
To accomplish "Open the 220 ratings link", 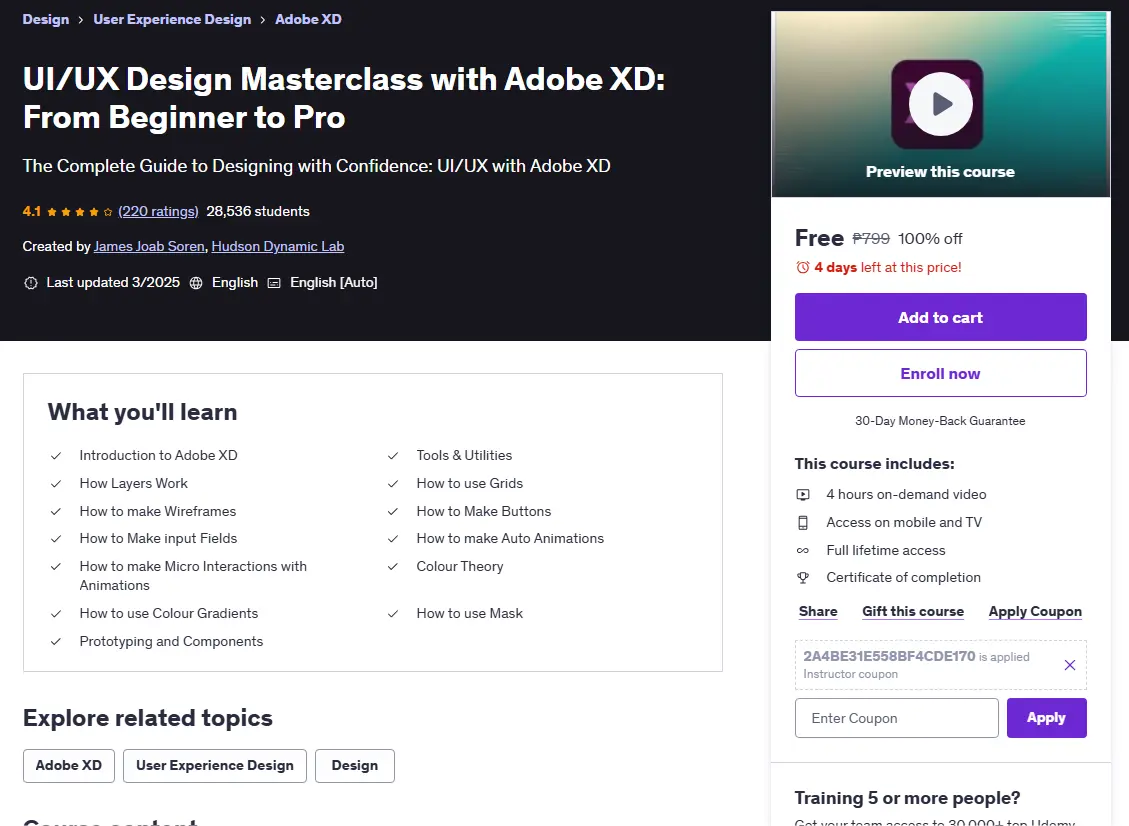I will click(x=158, y=212).
